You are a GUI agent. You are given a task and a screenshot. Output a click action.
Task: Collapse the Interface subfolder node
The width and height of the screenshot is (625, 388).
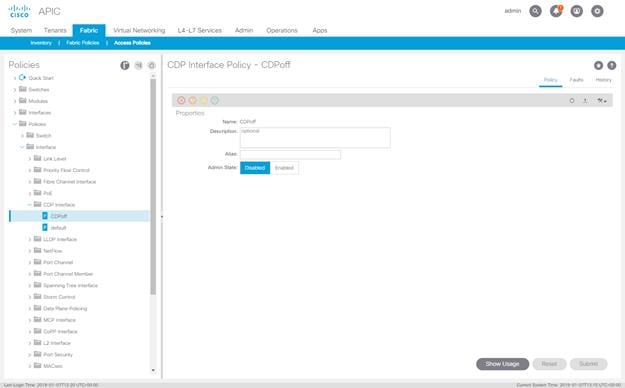click(22, 147)
